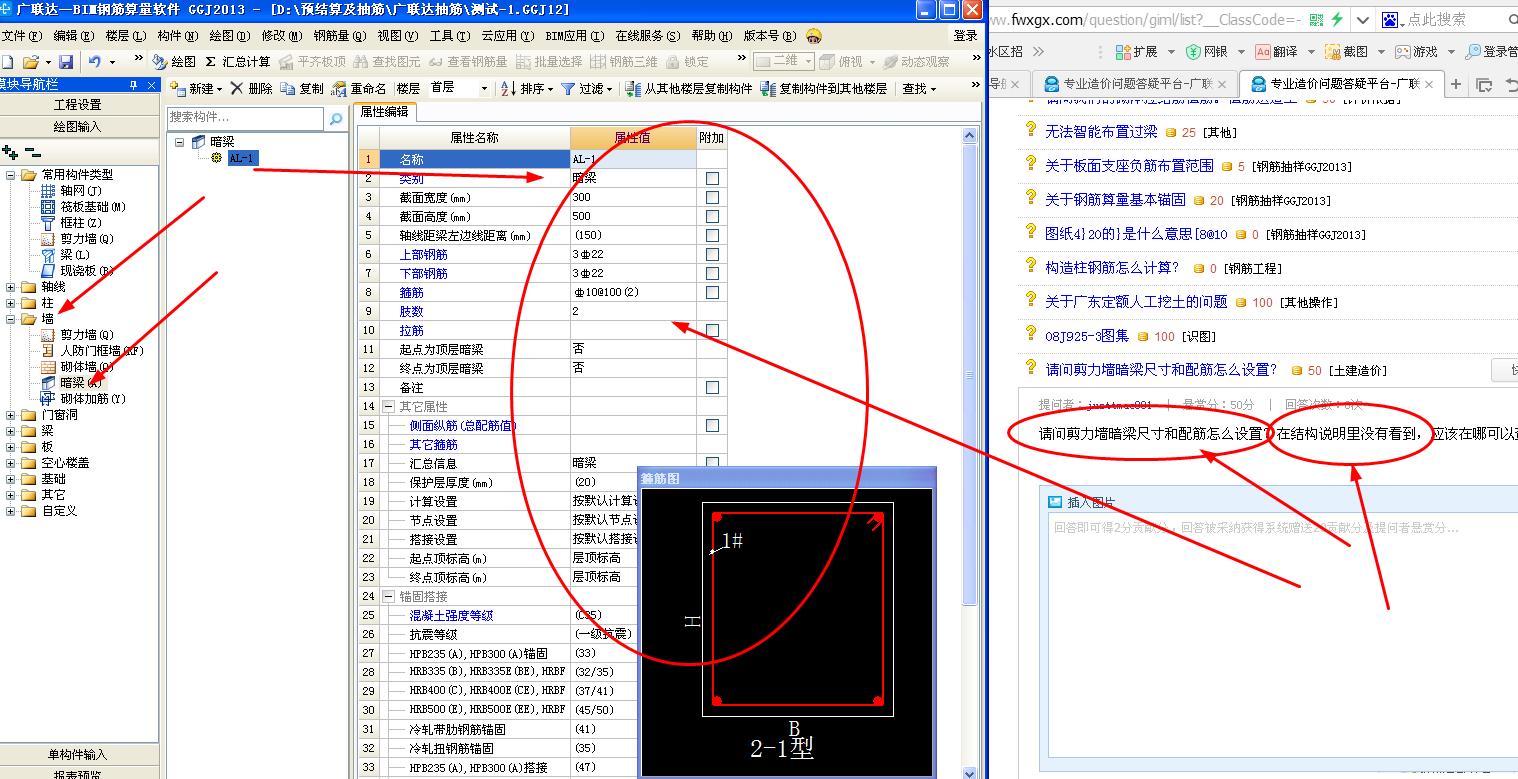Open the 文件 menu
This screenshot has width=1518, height=779.
[20, 35]
